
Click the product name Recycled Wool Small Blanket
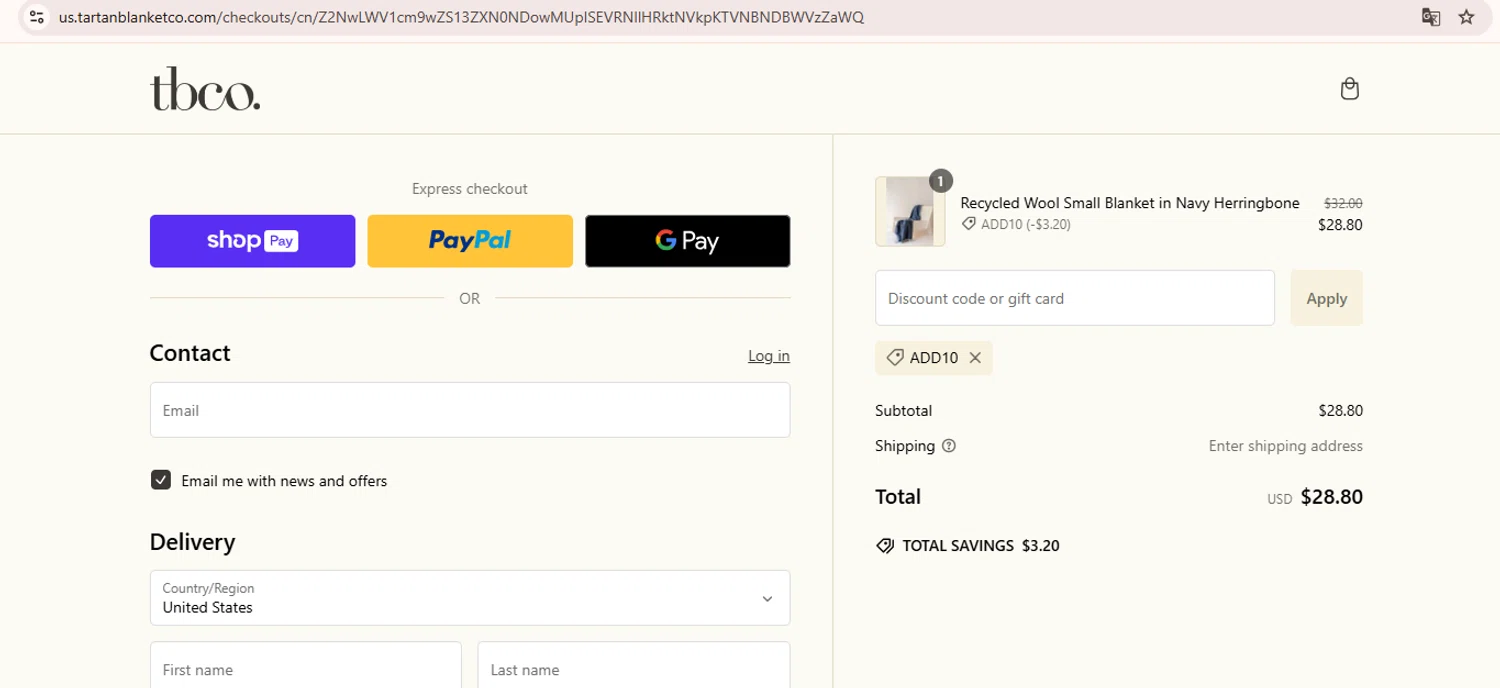click(1130, 203)
